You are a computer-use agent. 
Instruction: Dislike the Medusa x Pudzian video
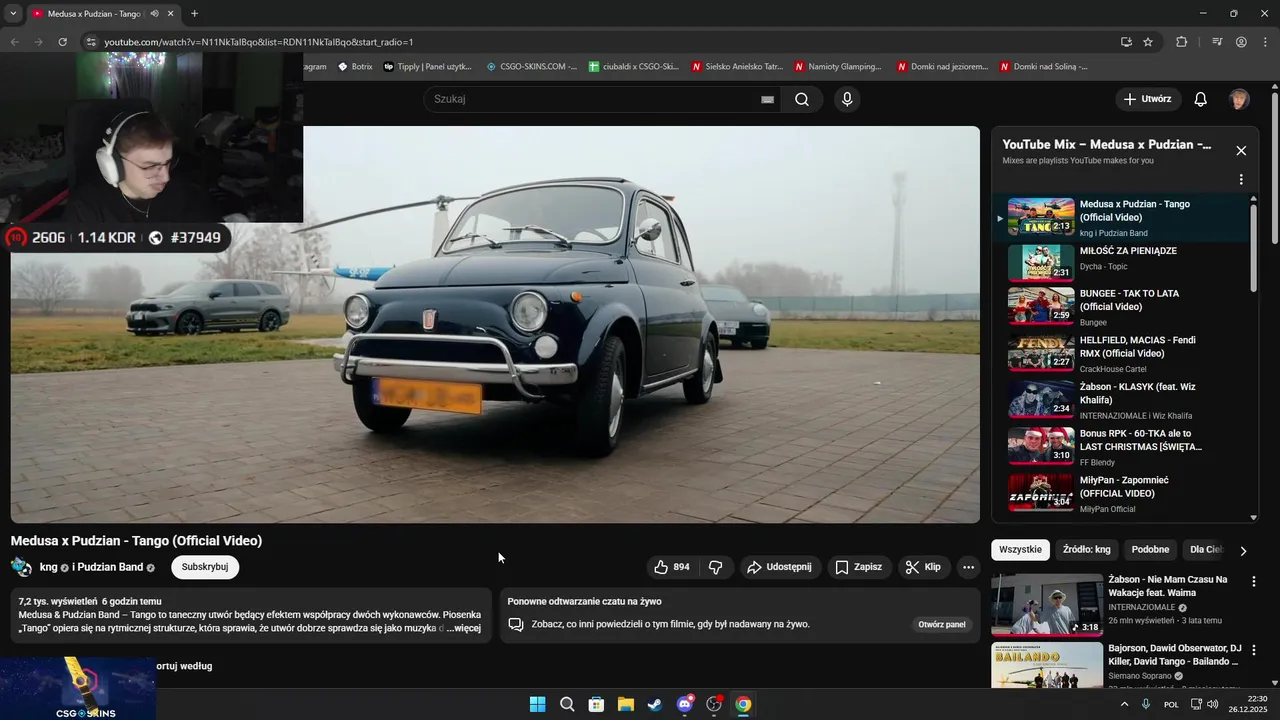[716, 567]
